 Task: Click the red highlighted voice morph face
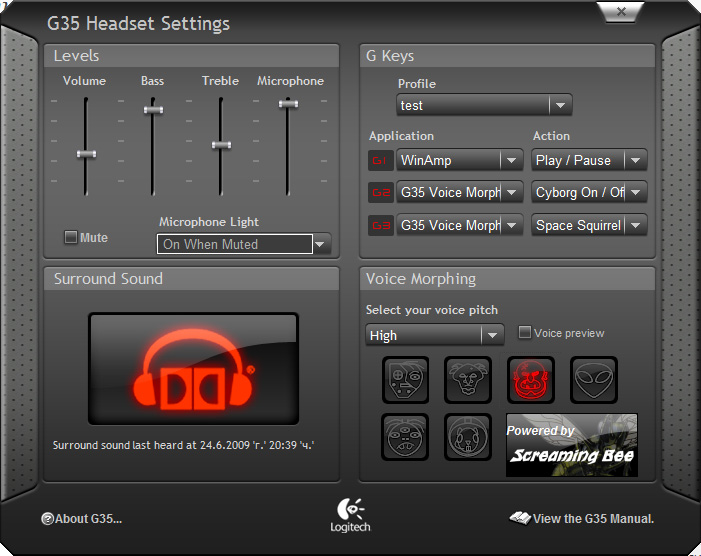[x=531, y=380]
